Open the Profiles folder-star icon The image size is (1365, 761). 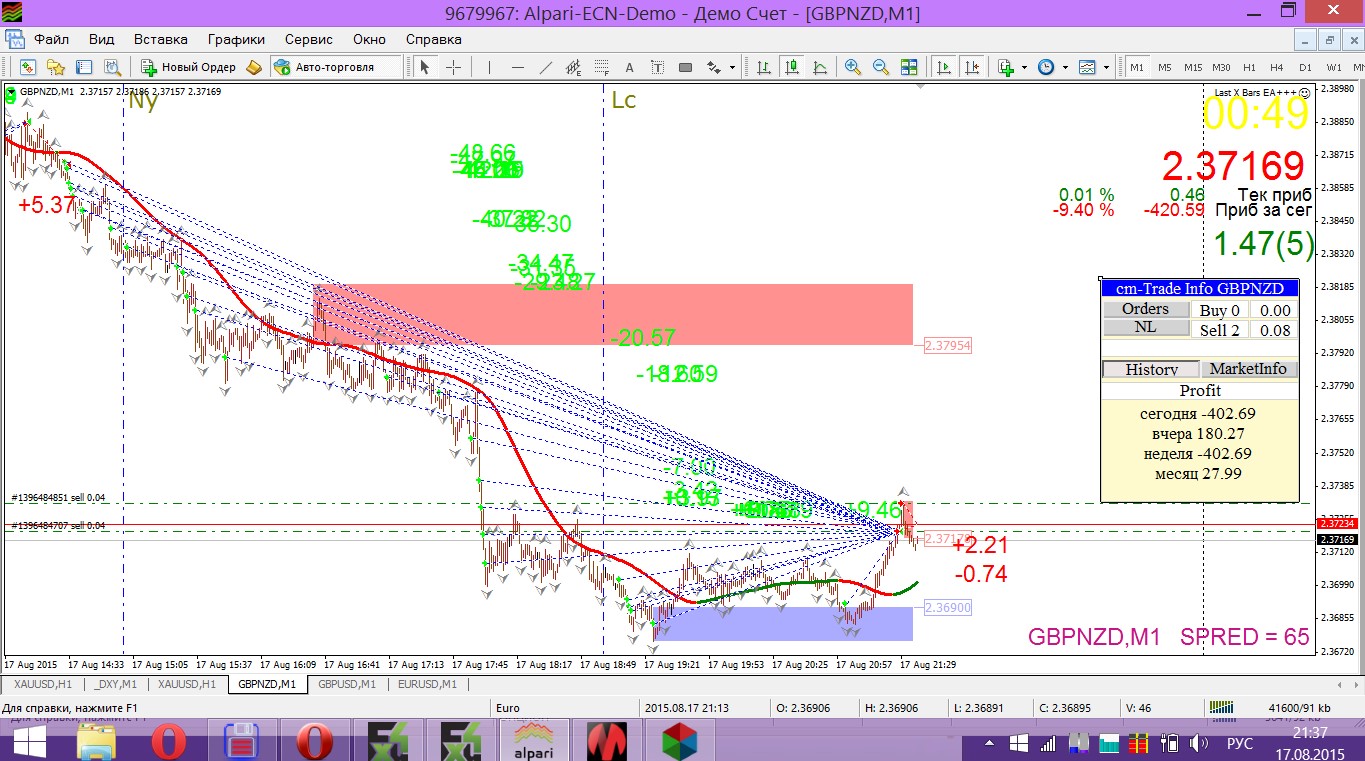[56, 67]
